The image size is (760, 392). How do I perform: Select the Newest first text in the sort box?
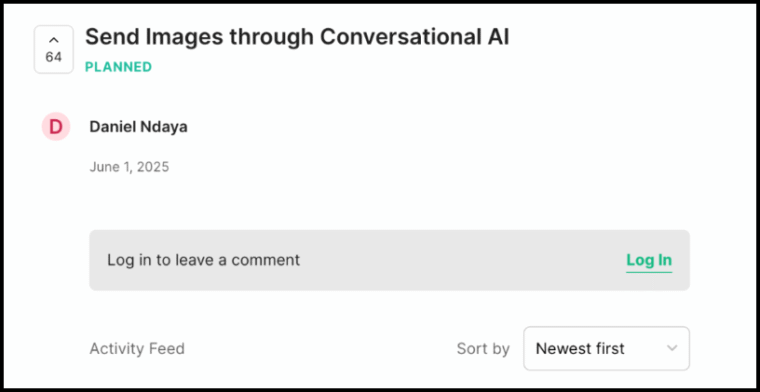point(580,348)
